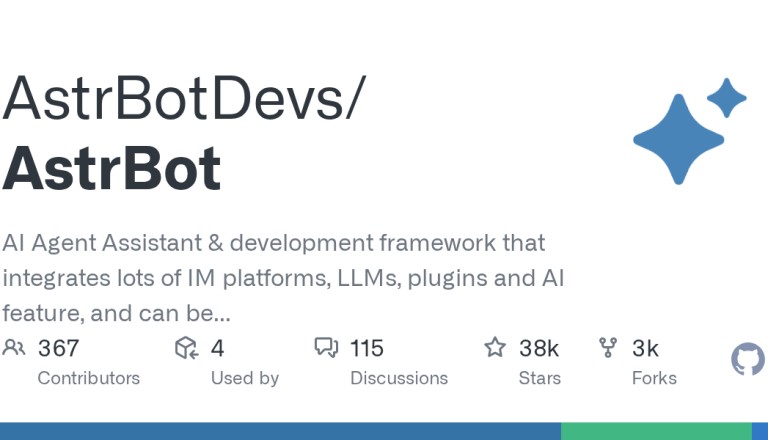Click the "Contributors" label

tap(89, 378)
